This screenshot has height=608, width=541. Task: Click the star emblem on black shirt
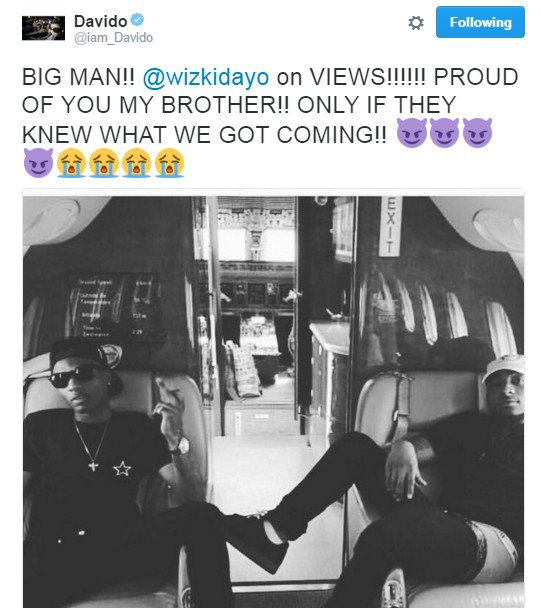coord(122,468)
